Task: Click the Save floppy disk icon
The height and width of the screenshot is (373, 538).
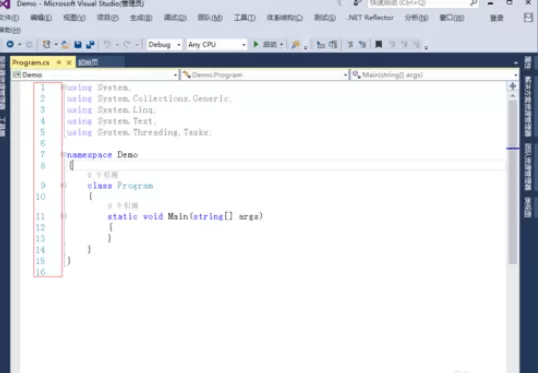Action: click(x=78, y=44)
